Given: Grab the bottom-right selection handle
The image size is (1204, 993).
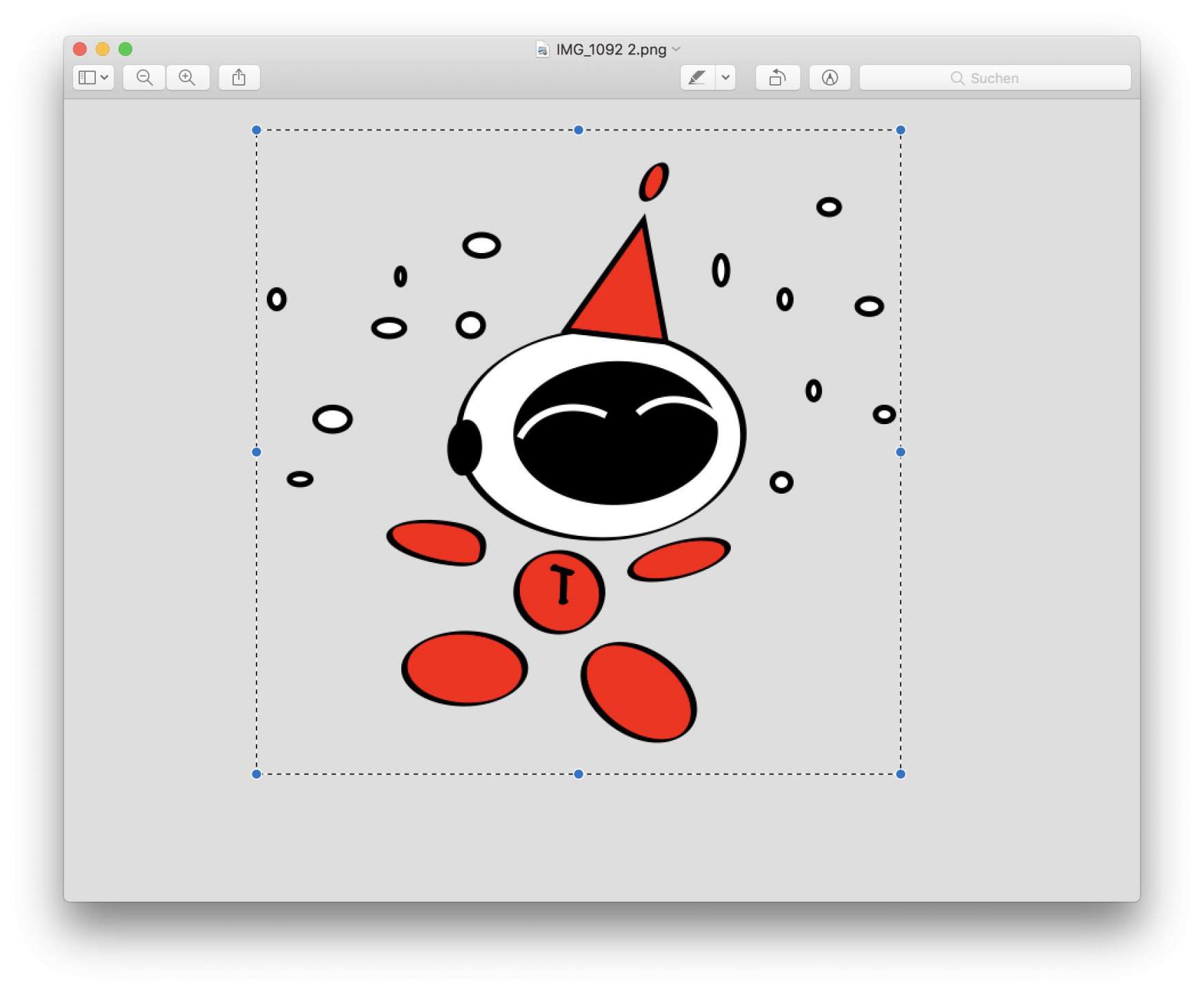Looking at the screenshot, I should click(x=901, y=774).
